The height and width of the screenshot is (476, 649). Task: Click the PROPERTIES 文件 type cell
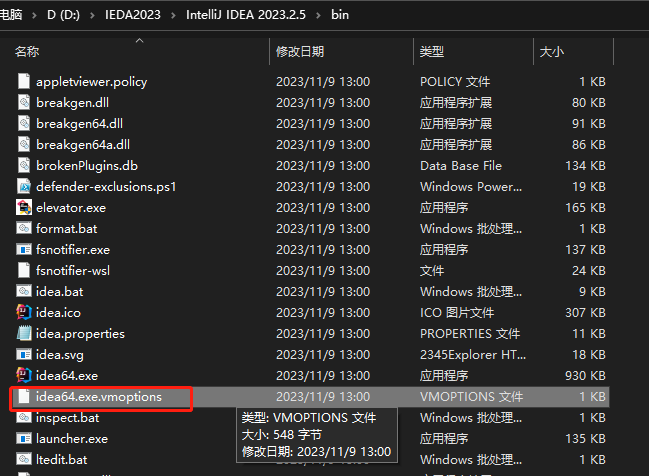(470, 334)
